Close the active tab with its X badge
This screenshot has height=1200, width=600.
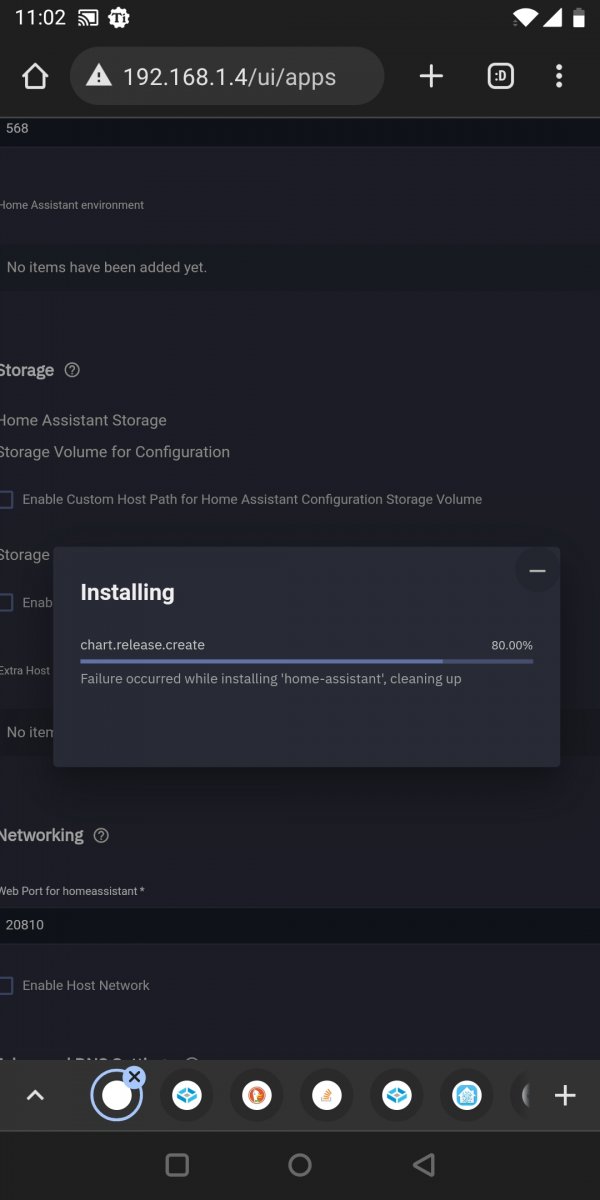point(135,1077)
